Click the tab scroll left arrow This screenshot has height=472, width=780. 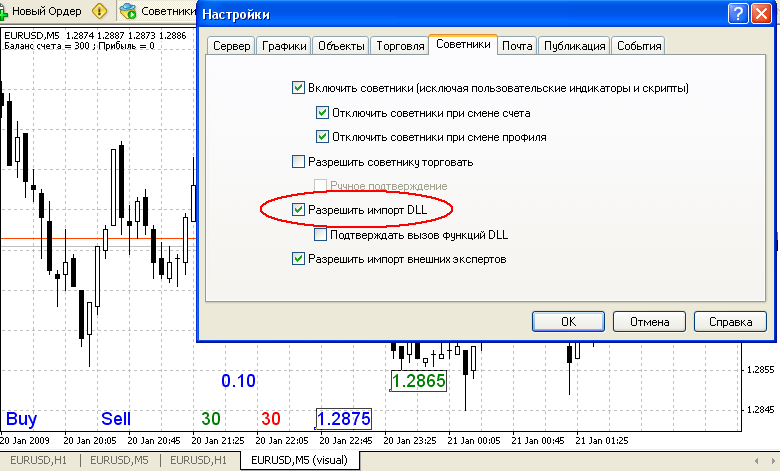(757, 461)
